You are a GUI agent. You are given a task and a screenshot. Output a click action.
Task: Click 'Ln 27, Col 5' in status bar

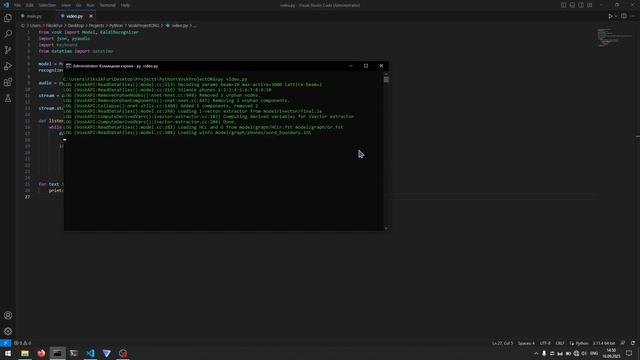click(x=502, y=343)
